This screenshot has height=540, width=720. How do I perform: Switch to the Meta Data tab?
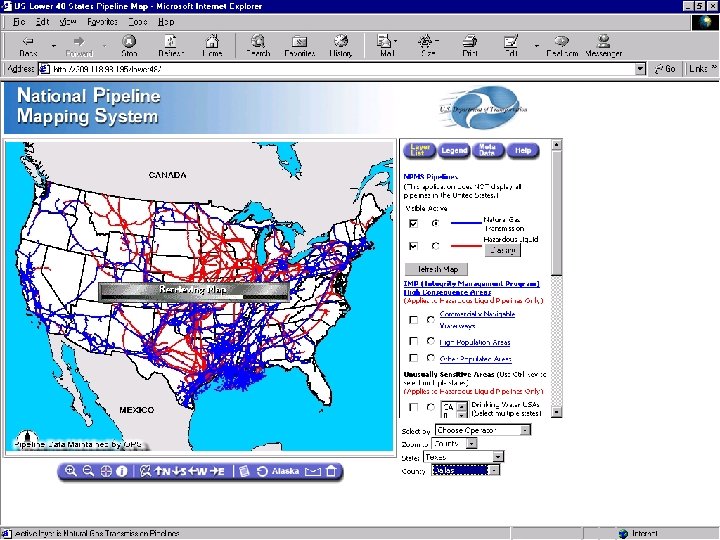coord(487,150)
